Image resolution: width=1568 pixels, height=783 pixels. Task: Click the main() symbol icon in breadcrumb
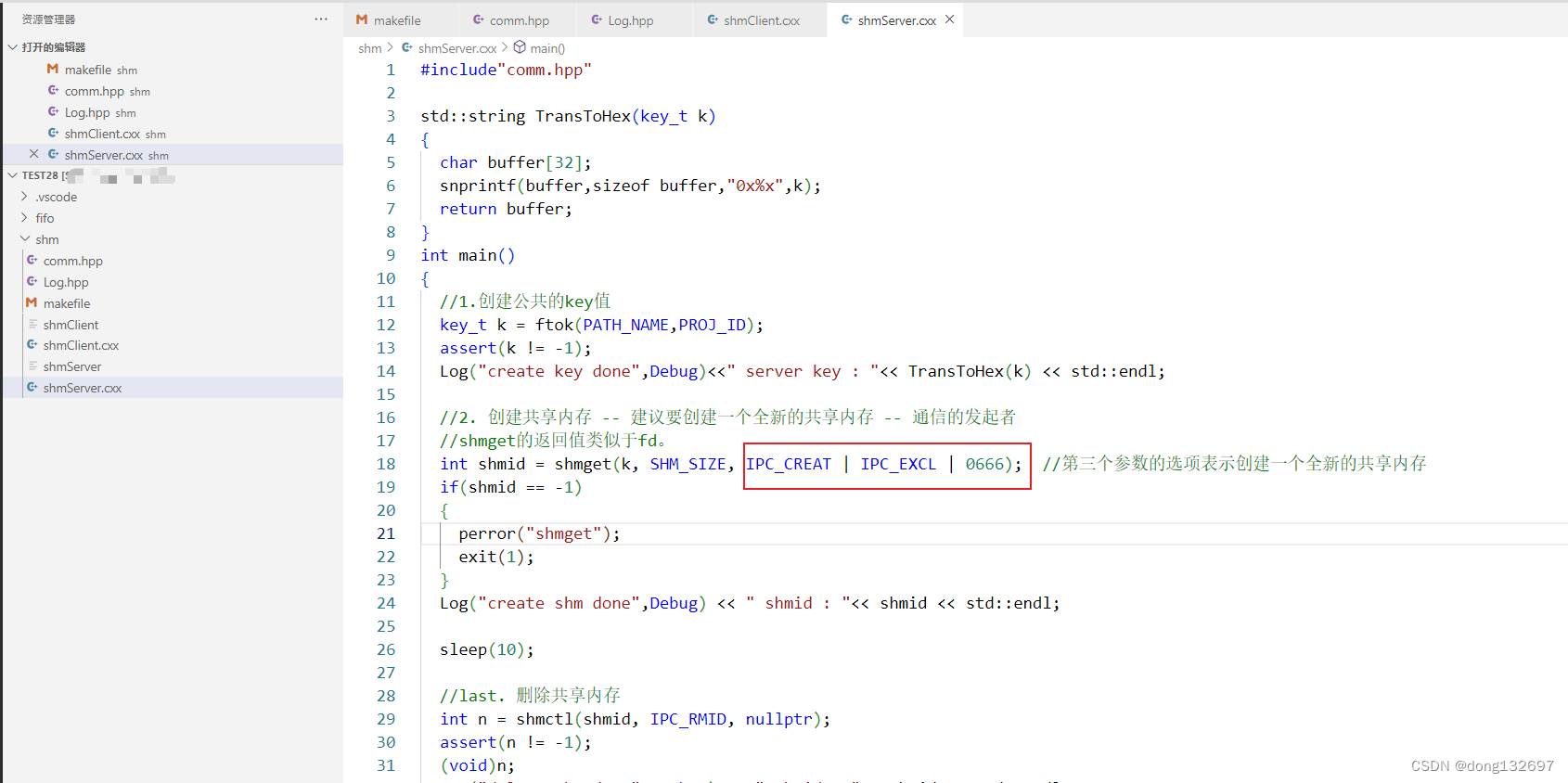tap(520, 47)
